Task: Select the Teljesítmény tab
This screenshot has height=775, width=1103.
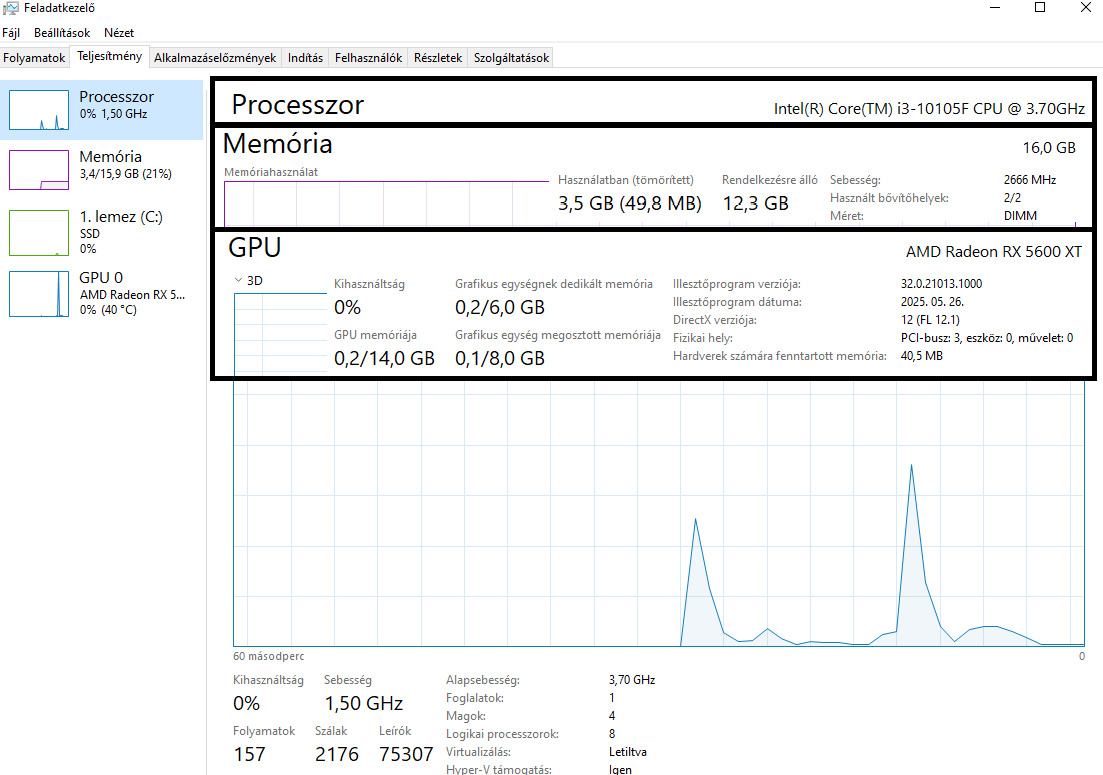Action: tap(110, 56)
